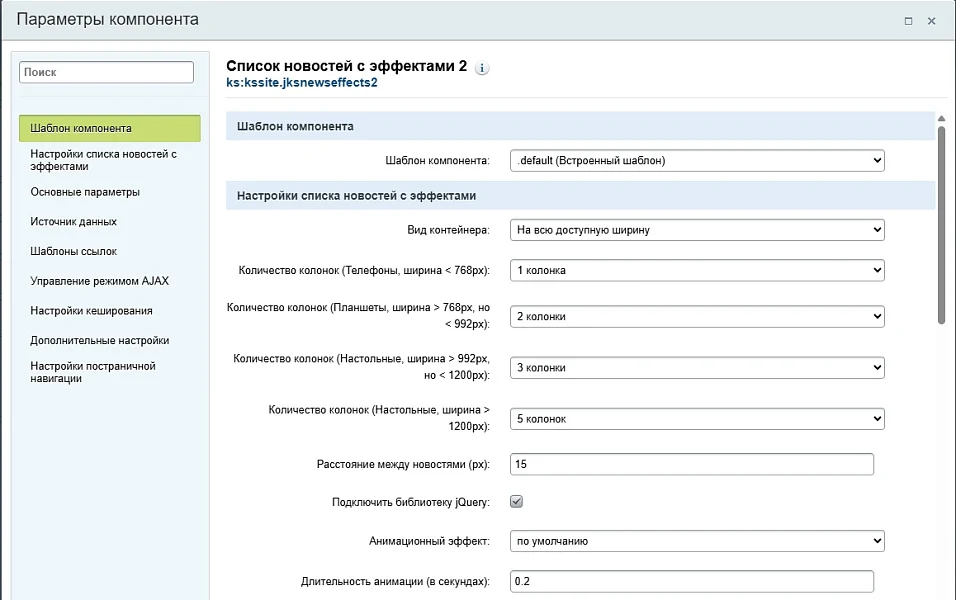
Task: Open columns dropdown showing 3 колонки
Action: (x=697, y=368)
